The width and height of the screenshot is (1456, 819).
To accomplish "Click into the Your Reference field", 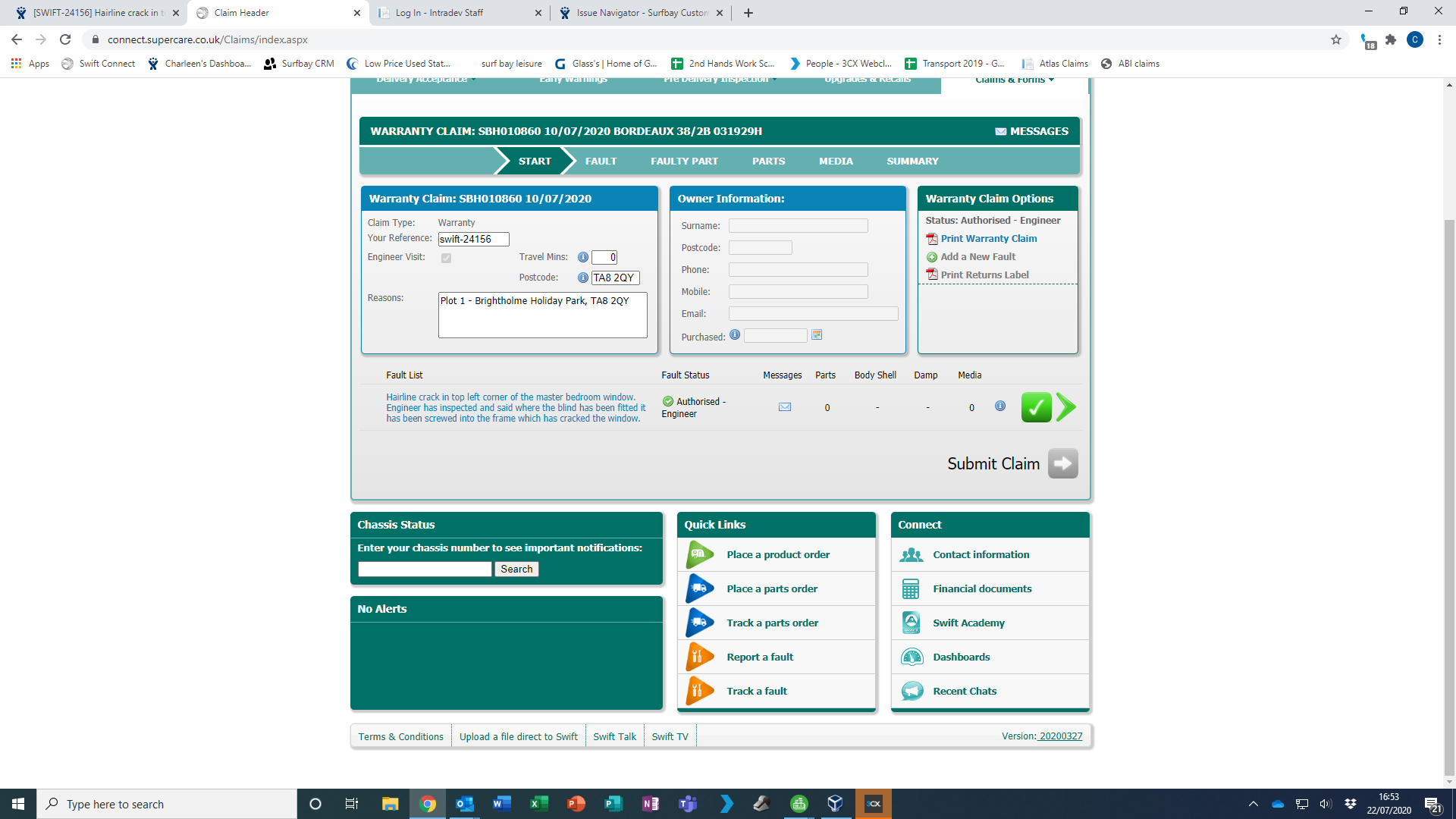I will tap(473, 239).
